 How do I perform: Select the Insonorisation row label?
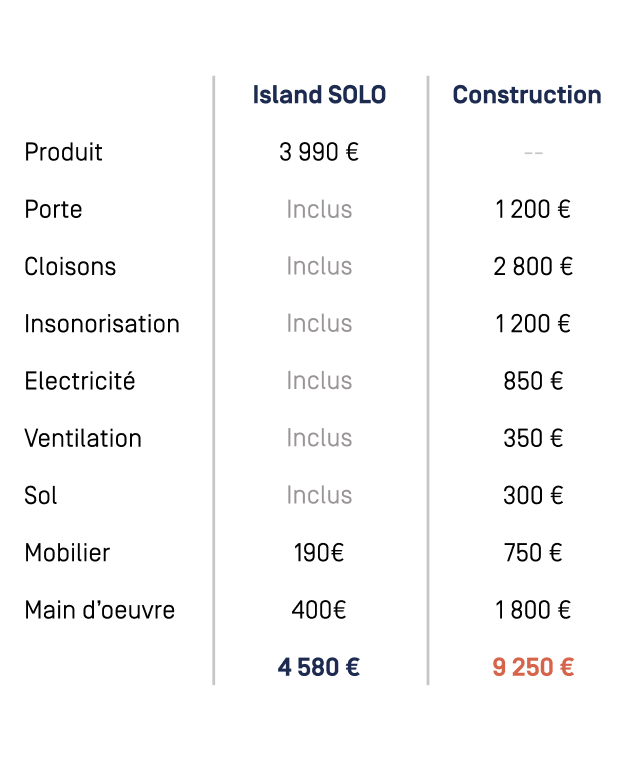coord(102,324)
